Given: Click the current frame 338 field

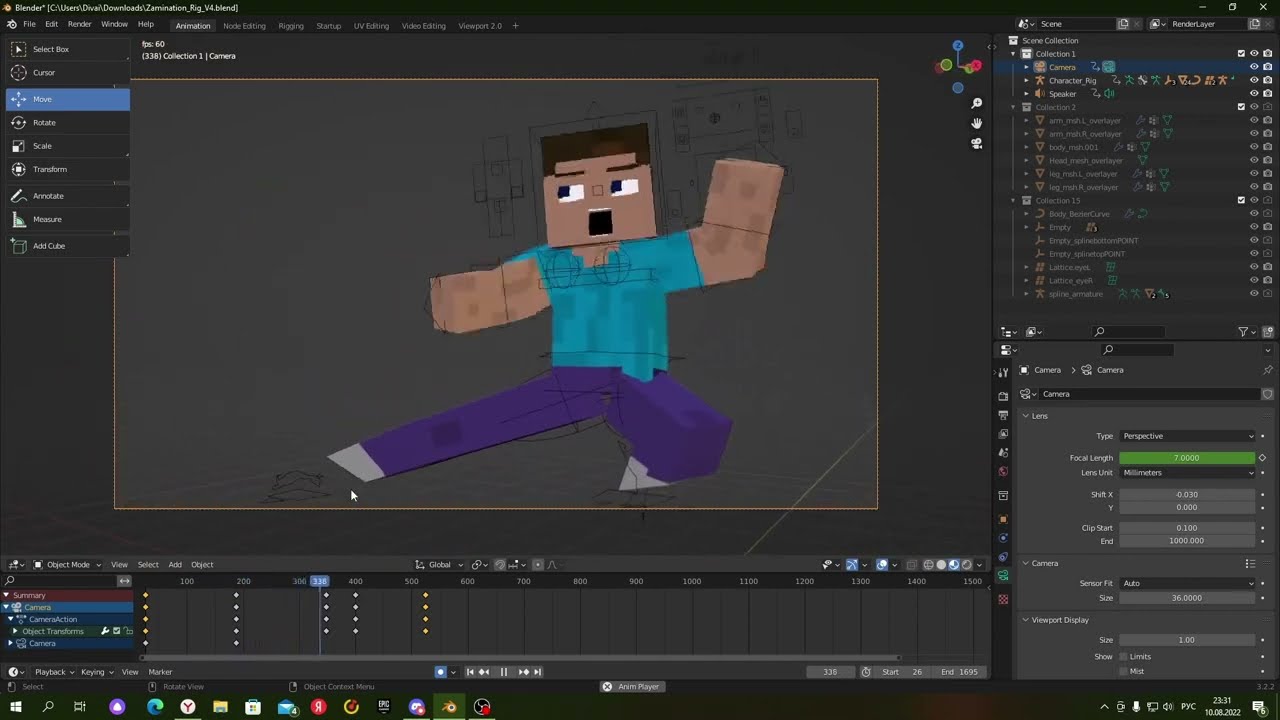Looking at the screenshot, I should tap(830, 672).
